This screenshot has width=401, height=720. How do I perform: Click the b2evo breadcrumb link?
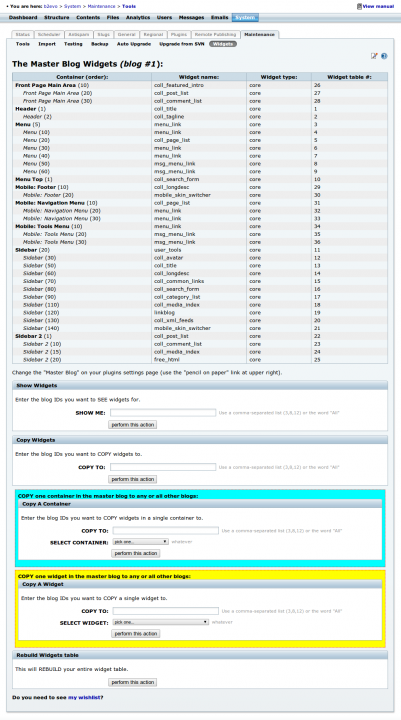point(51,6)
